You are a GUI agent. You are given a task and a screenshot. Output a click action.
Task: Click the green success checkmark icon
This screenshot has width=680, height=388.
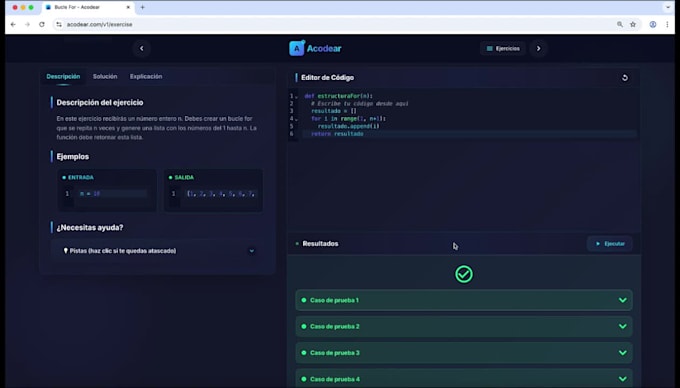[464, 274]
